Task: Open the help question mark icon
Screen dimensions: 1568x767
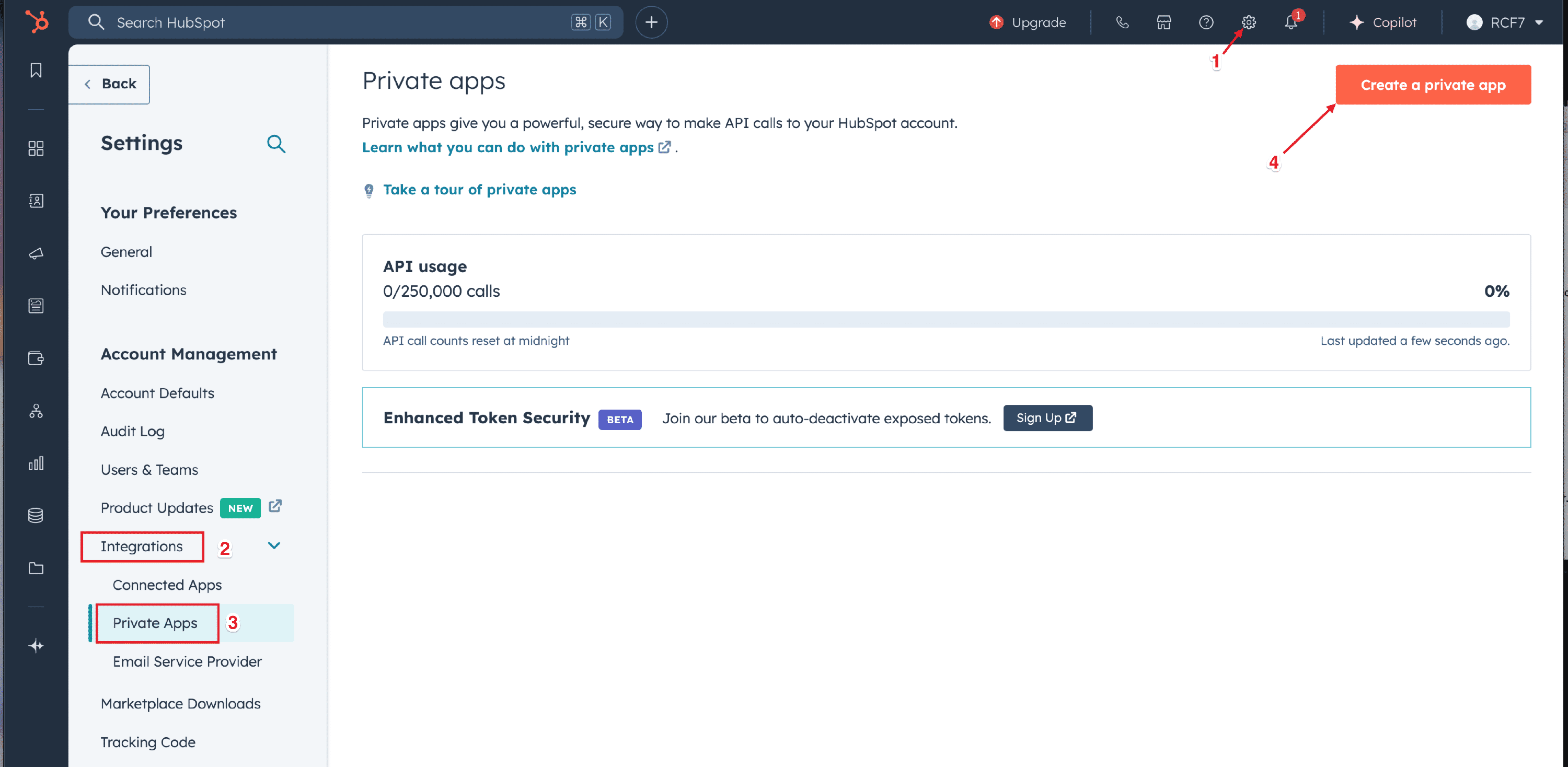Action: click(x=1206, y=22)
